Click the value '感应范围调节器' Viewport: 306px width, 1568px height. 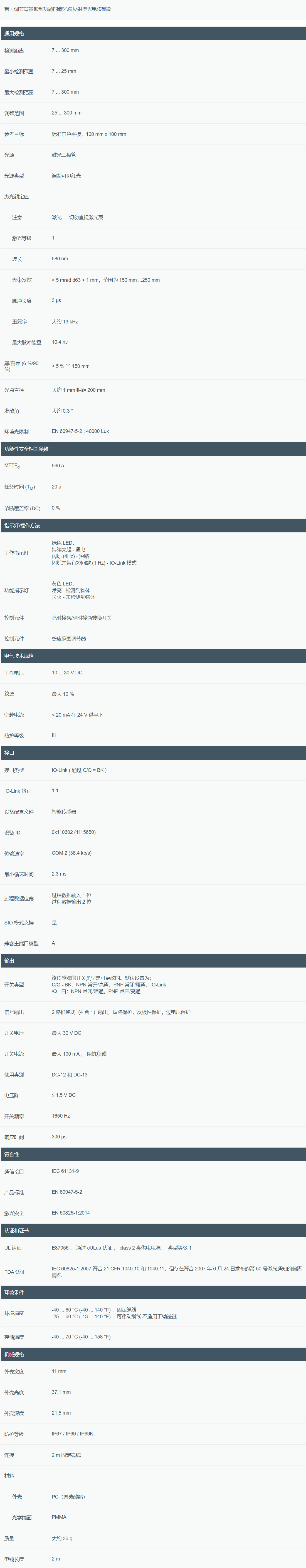tap(69, 639)
